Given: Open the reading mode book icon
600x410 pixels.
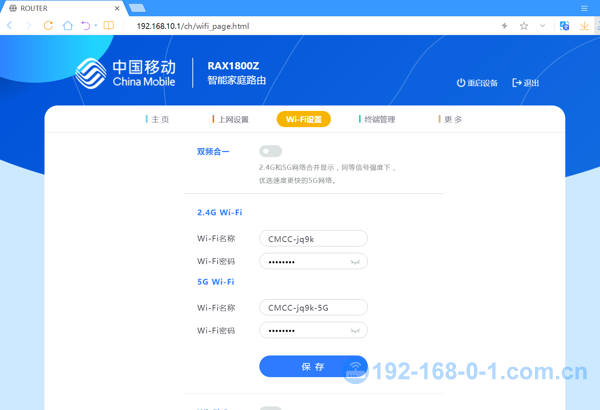Looking at the screenshot, I should tap(109, 26).
